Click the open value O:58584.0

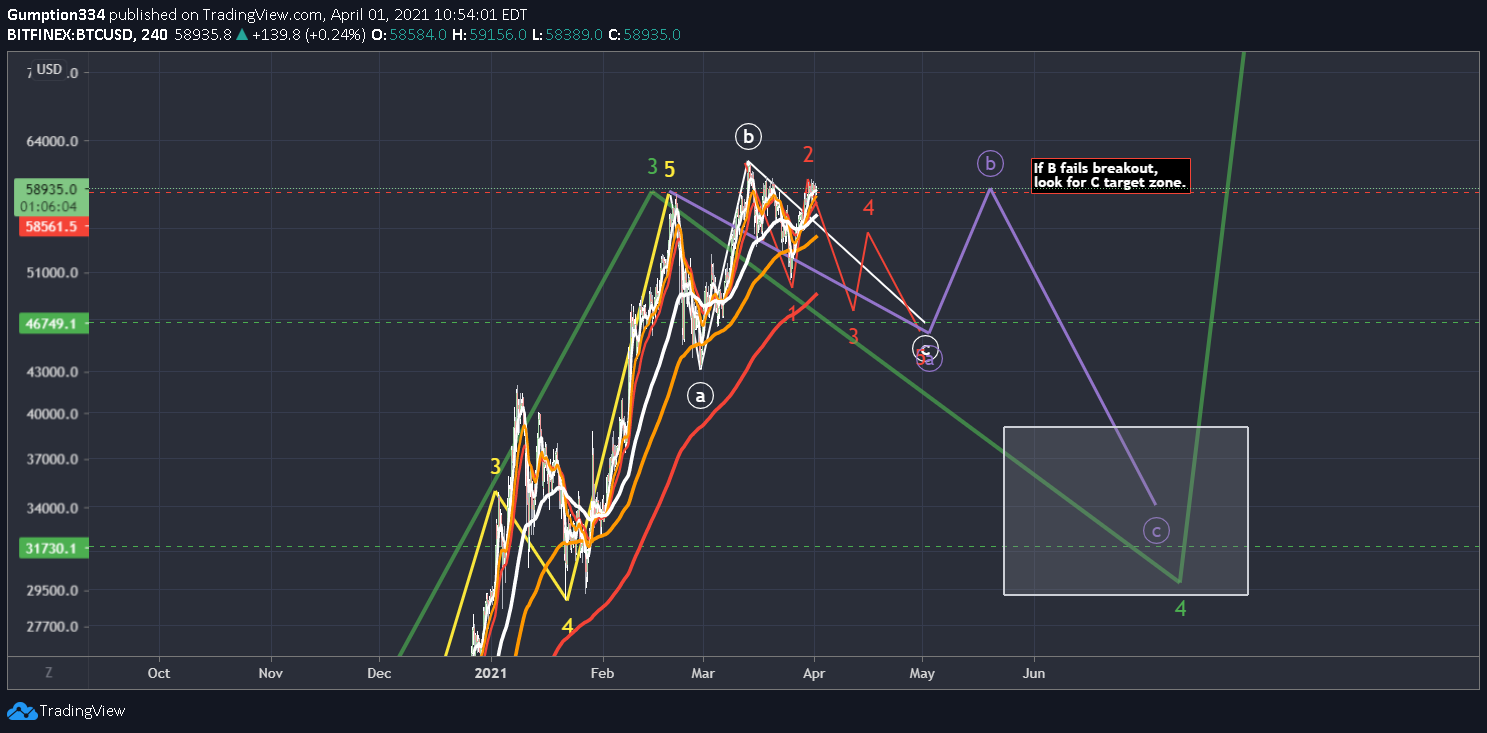click(x=409, y=34)
